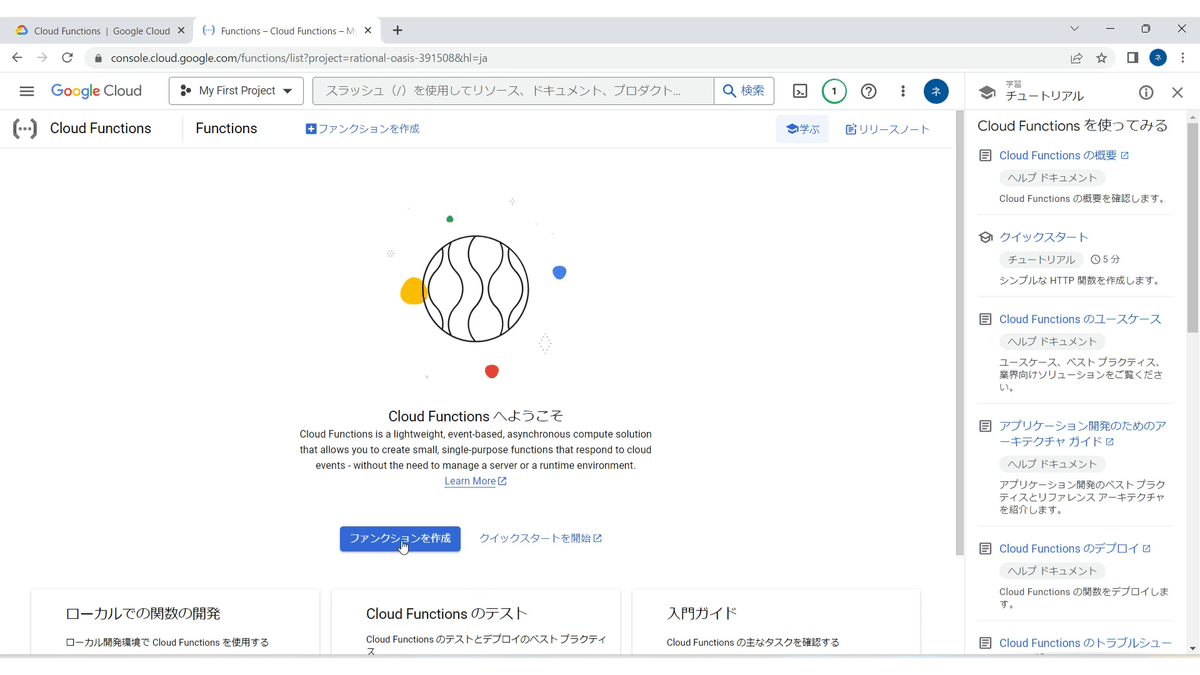Open notifications badge showing 1
1200x675 pixels.
(834, 91)
